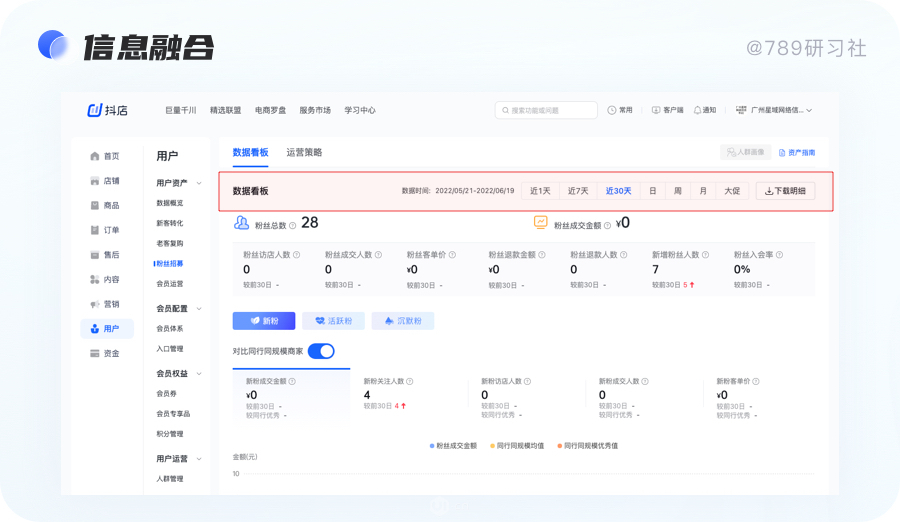Select the 近30天 time range

click(619, 191)
